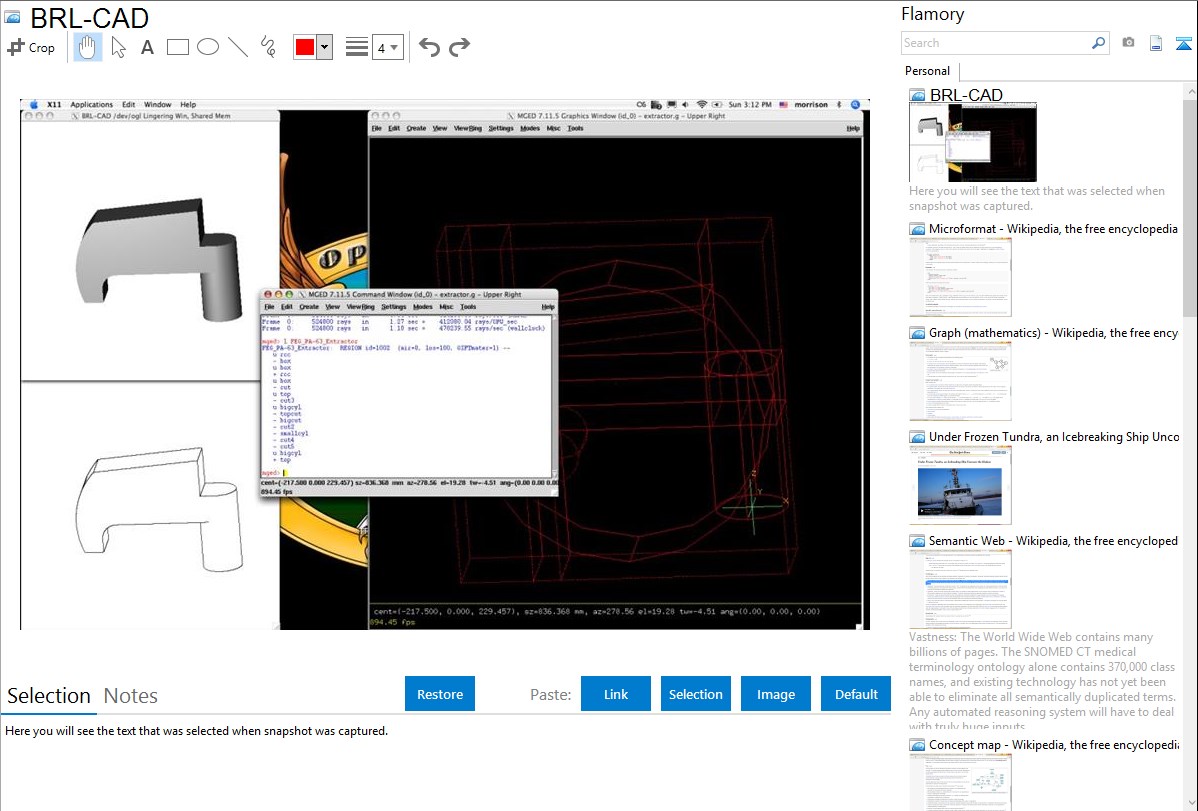The width and height of the screenshot is (1198, 811).
Task: Click the Graph (mathematics) - Wikipedia title
Action: click(x=1053, y=333)
